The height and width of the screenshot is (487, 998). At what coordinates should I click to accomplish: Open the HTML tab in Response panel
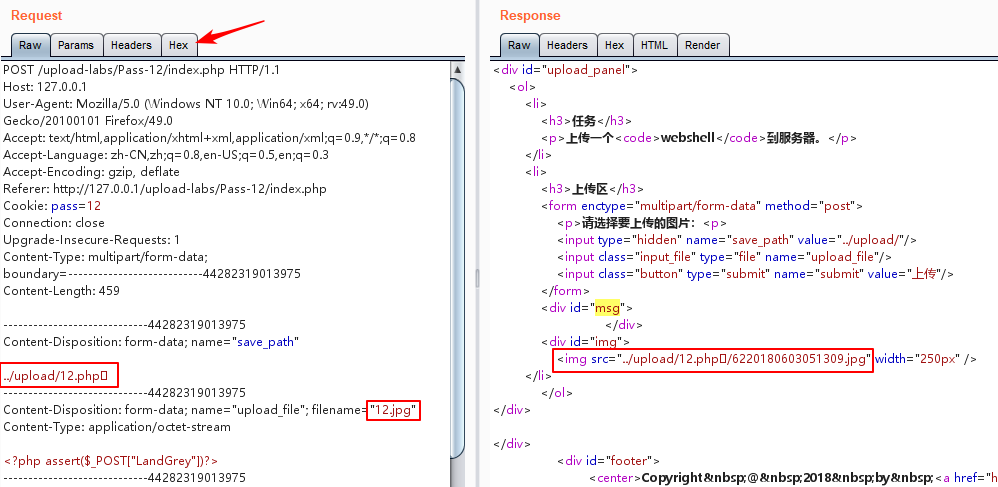tap(654, 45)
